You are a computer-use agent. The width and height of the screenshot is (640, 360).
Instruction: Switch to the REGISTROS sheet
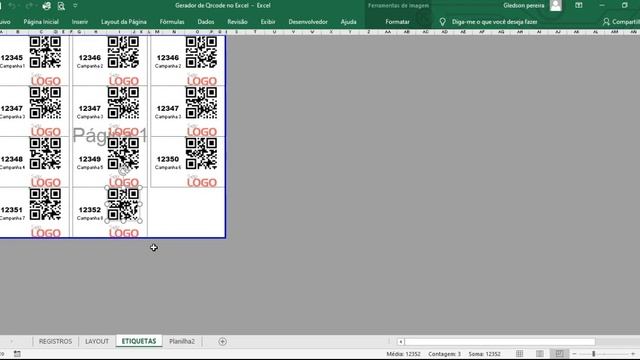click(55, 341)
